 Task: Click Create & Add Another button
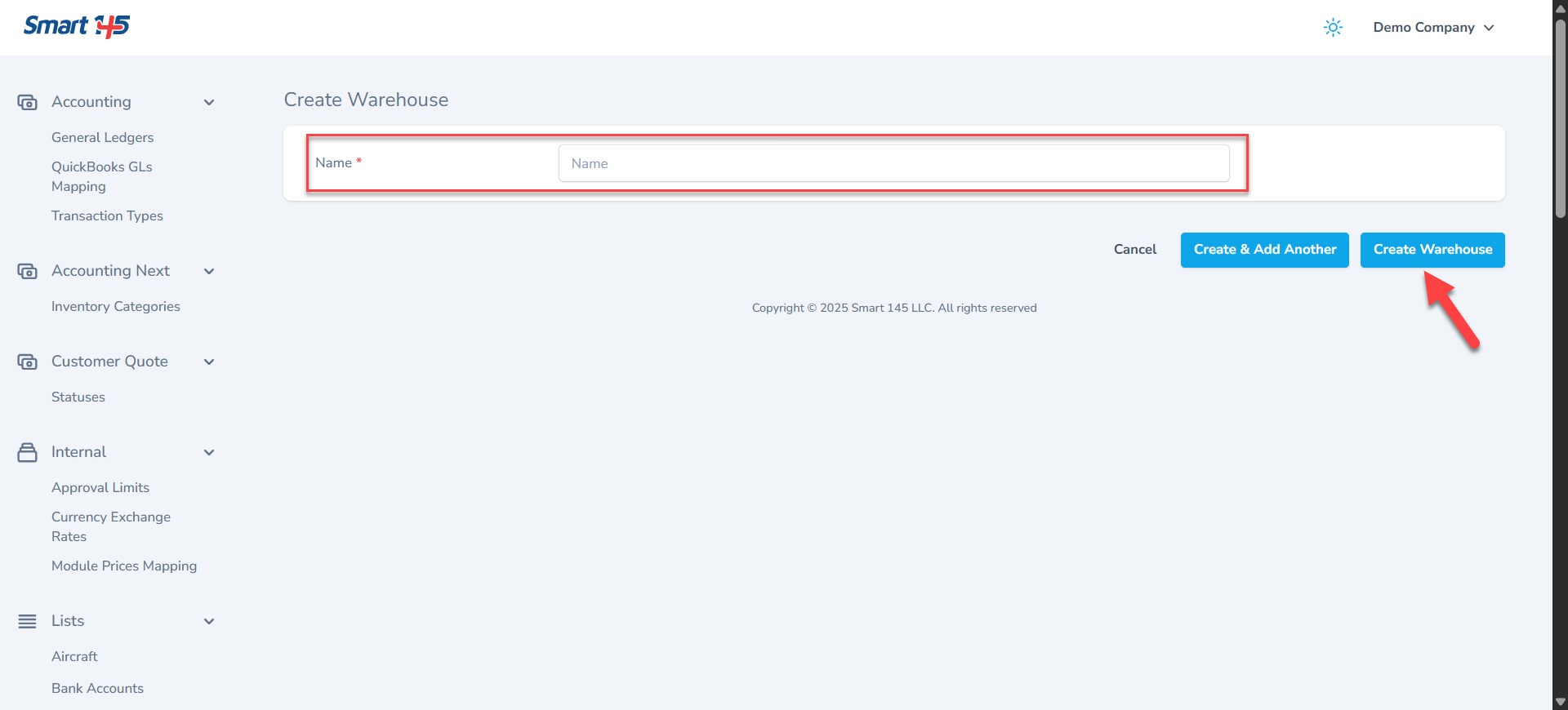click(x=1264, y=250)
